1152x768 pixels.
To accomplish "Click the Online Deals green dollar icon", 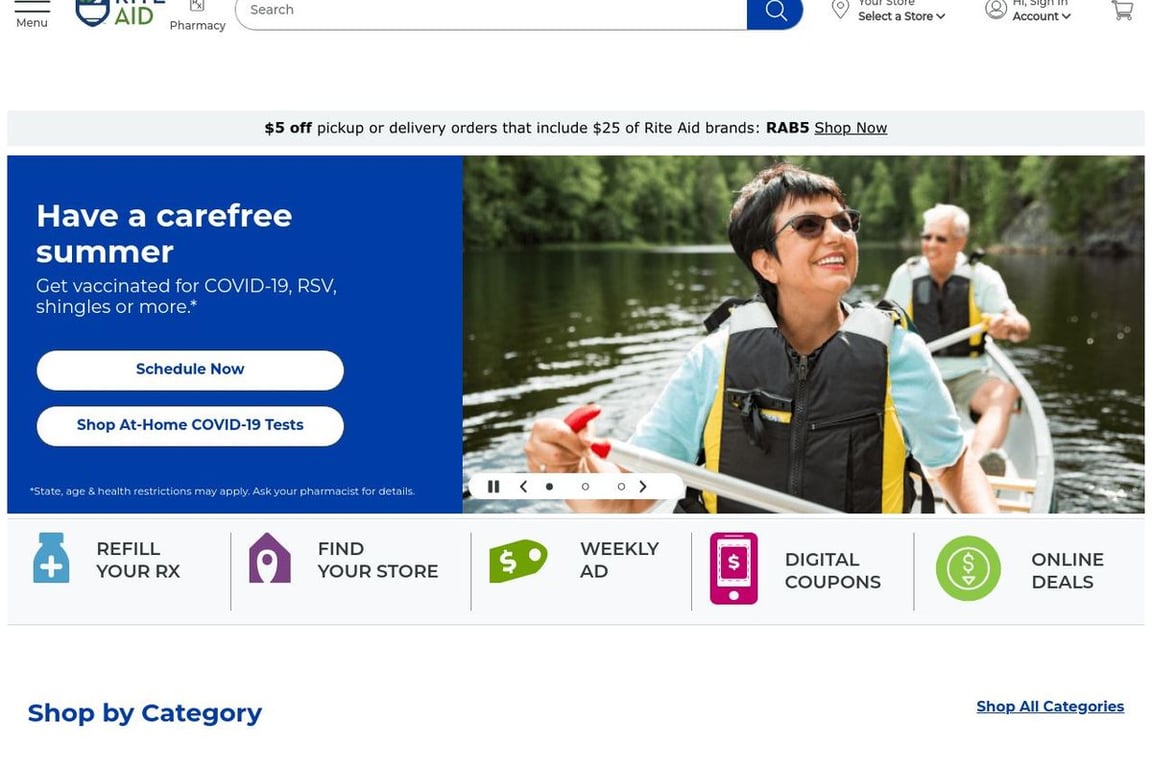I will tap(968, 568).
